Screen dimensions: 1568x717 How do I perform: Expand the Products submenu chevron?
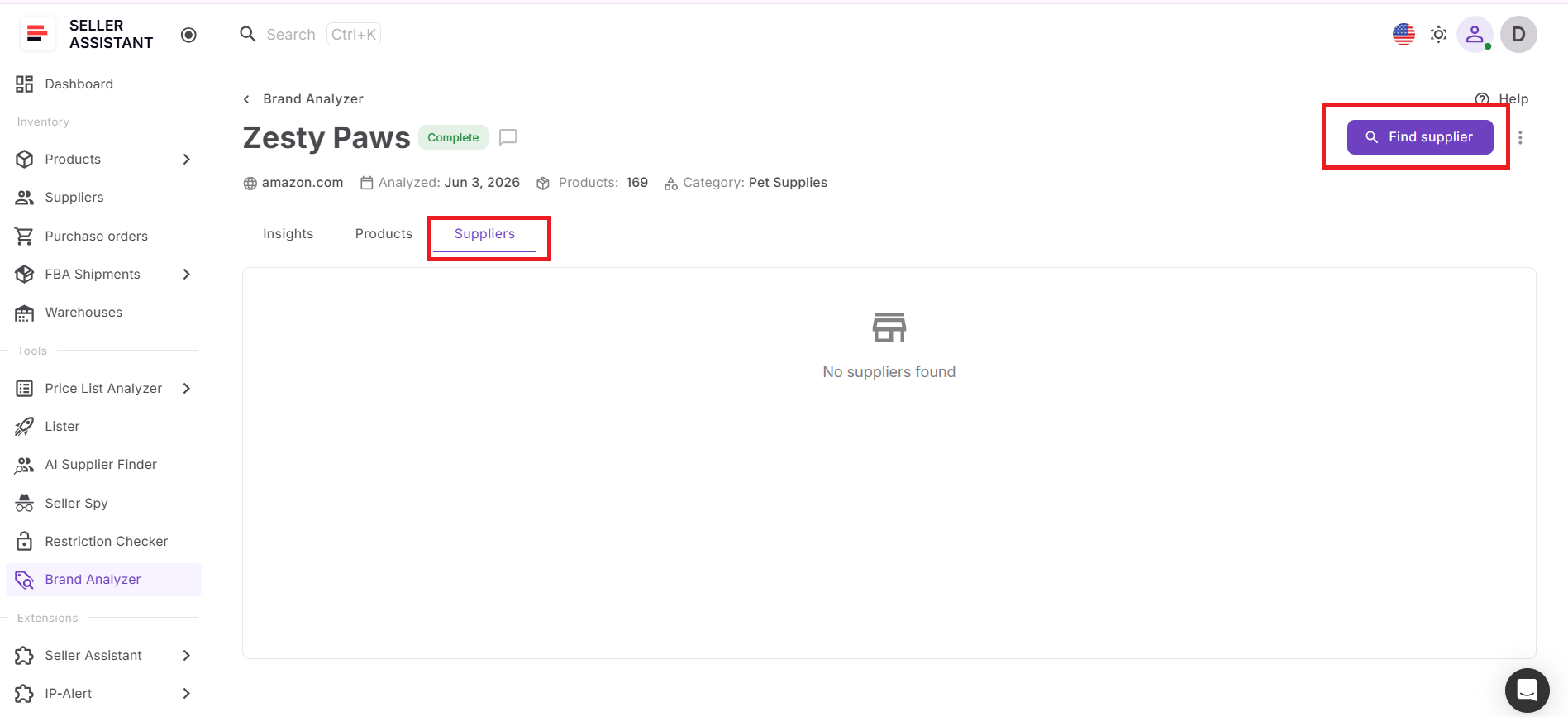pyautogui.click(x=187, y=159)
